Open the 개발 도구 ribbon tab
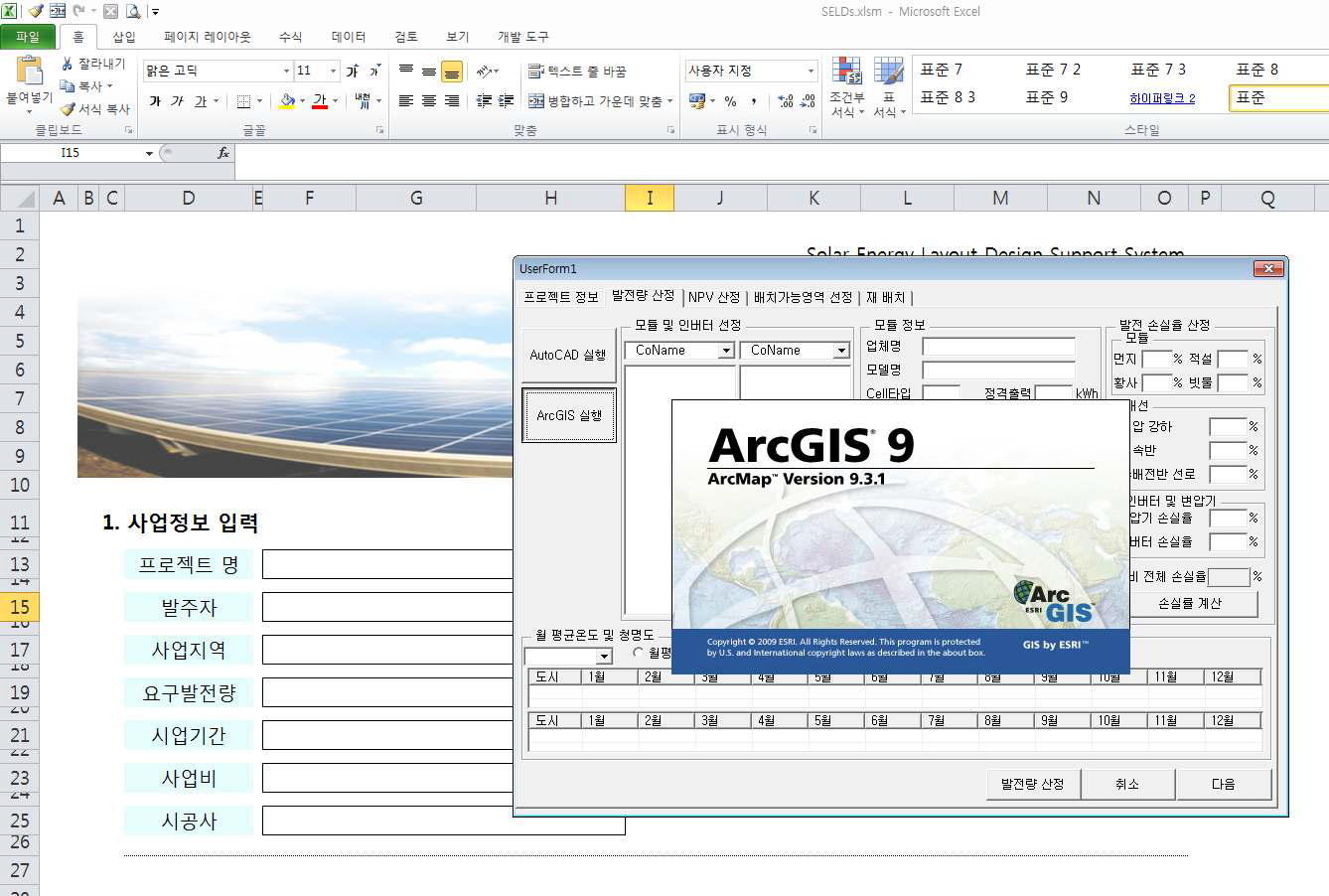Screen dimensions: 1329x896 [x=523, y=37]
